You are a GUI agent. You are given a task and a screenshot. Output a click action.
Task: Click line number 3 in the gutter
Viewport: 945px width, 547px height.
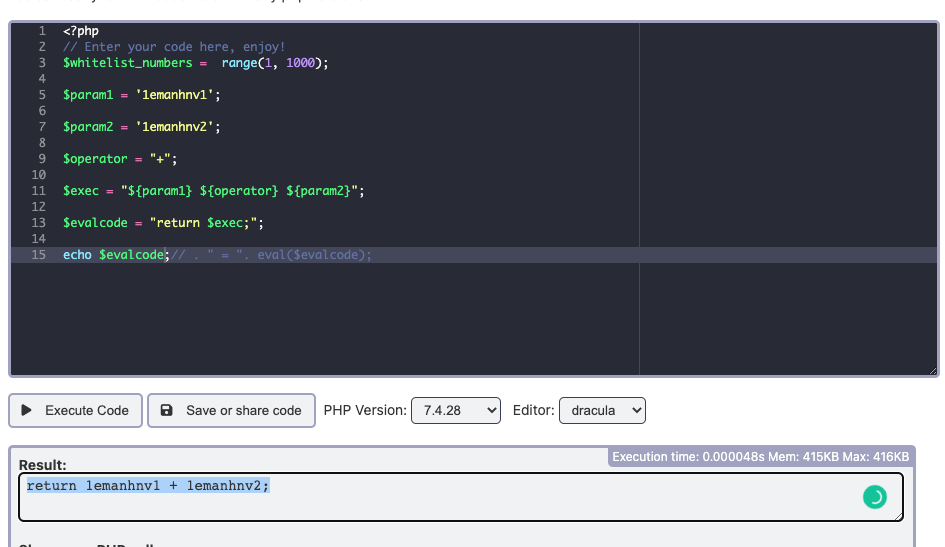point(42,63)
